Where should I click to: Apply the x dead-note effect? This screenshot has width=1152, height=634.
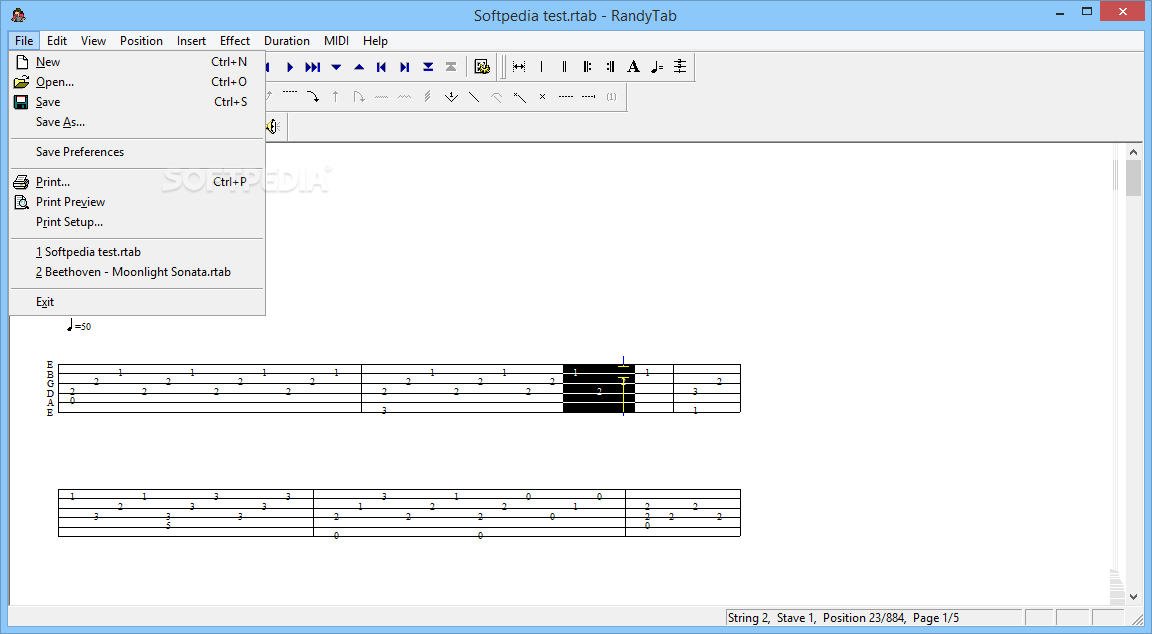pos(542,96)
